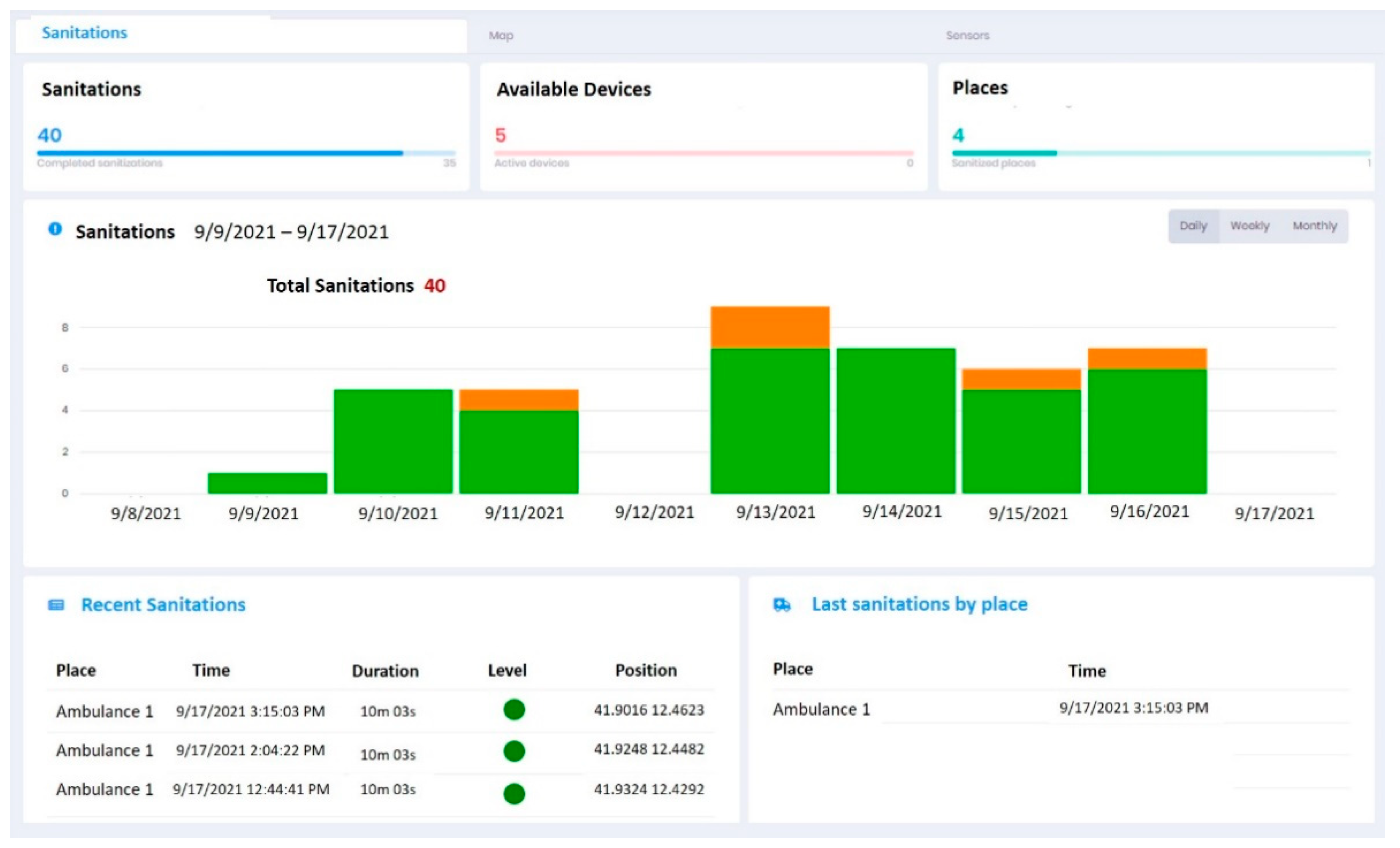Switch chart to Monthly view
This screenshot has height=848, width=1400.
(1314, 226)
